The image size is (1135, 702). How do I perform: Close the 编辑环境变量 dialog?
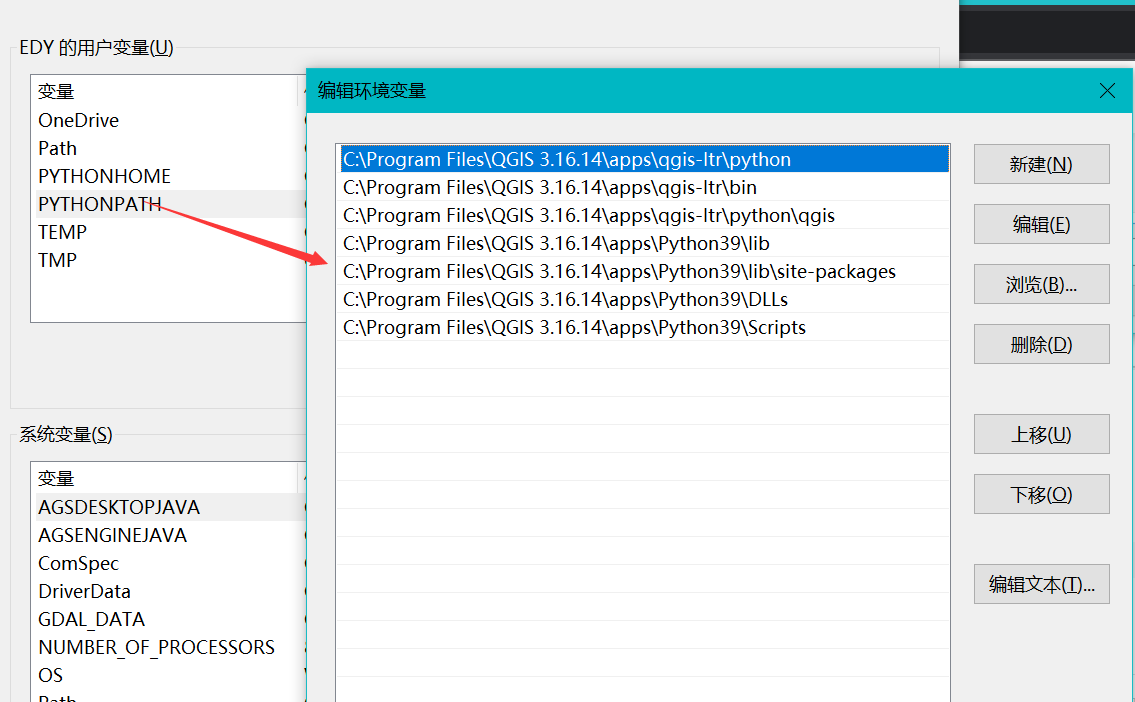[x=1107, y=90]
